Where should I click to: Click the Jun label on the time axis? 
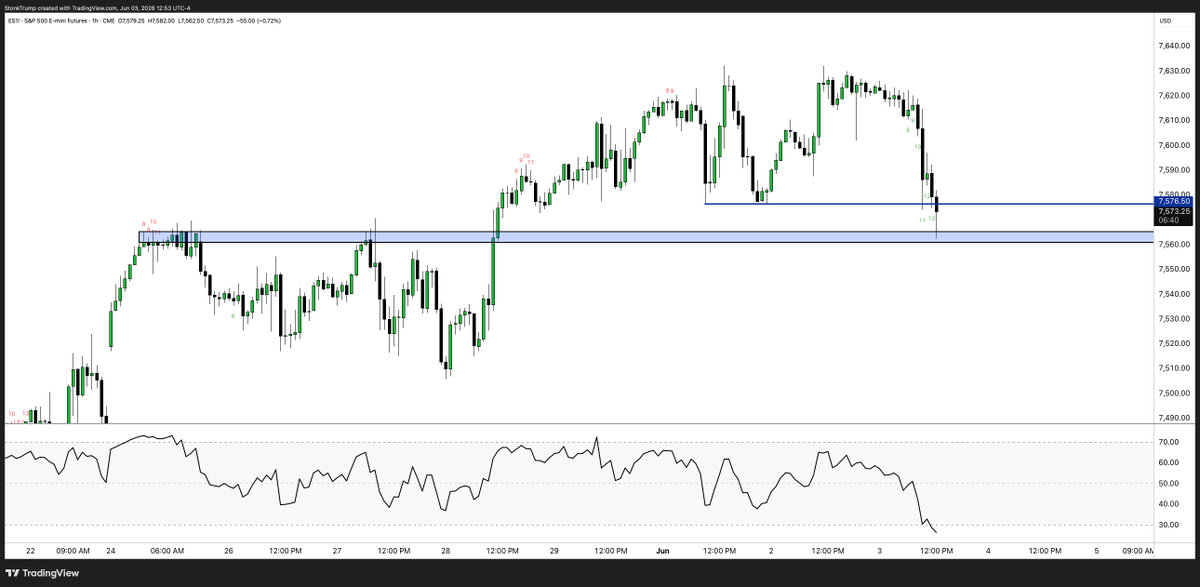pyautogui.click(x=665, y=551)
